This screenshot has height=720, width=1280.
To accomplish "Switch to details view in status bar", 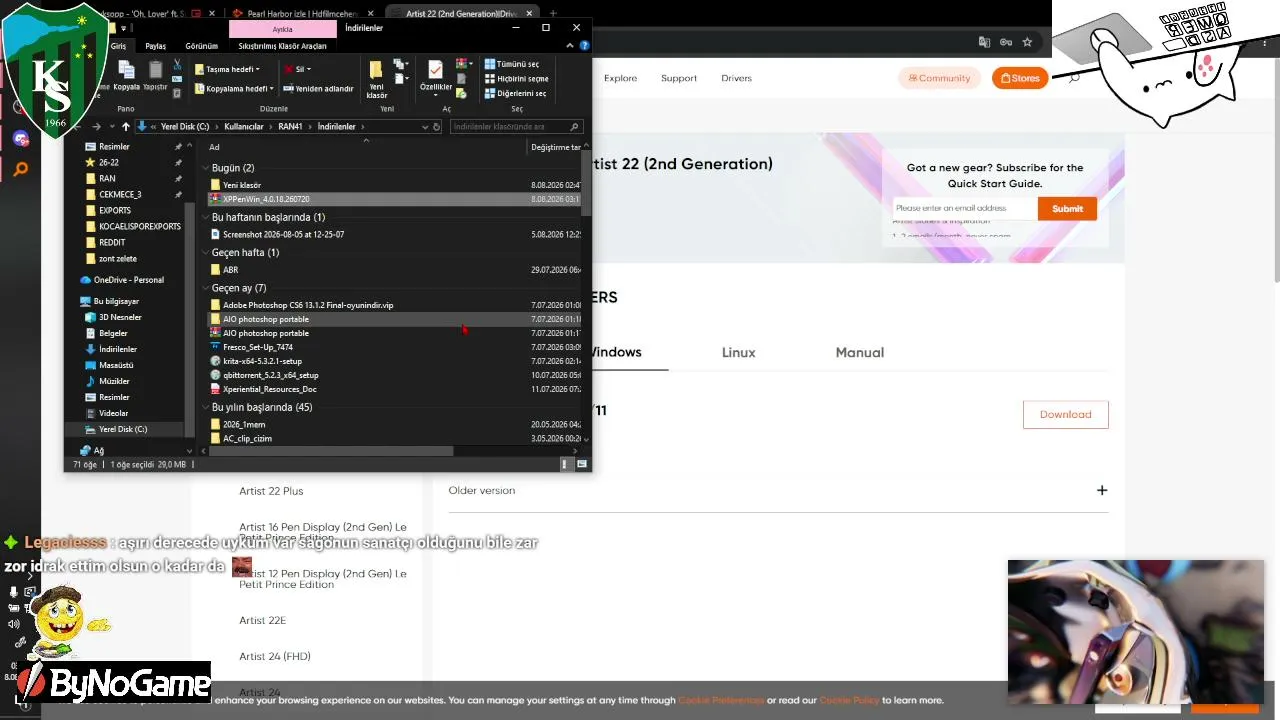I will (x=565, y=464).
